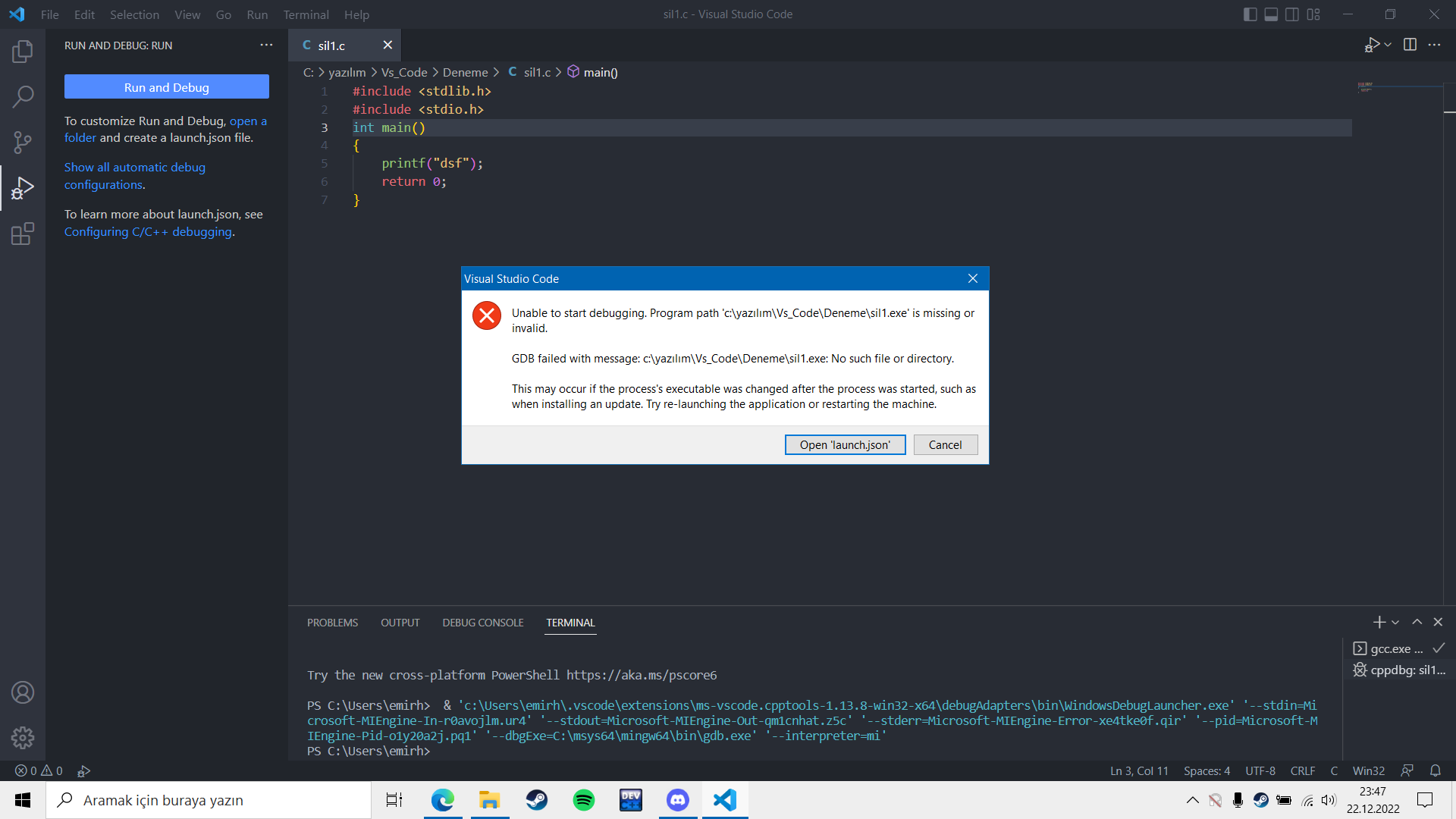Viewport: 1456px width, 819px height.
Task: Open the Extensions view
Action: point(23,233)
